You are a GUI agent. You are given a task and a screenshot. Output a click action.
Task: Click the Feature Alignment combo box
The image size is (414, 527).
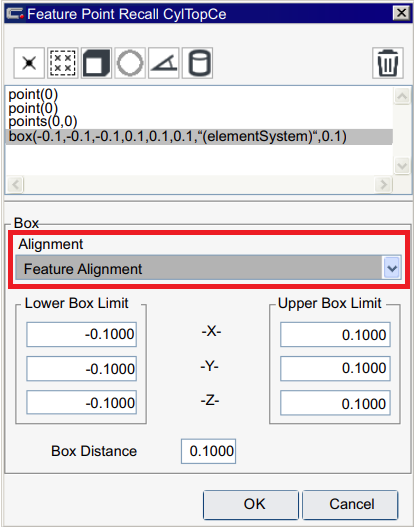[208, 268]
